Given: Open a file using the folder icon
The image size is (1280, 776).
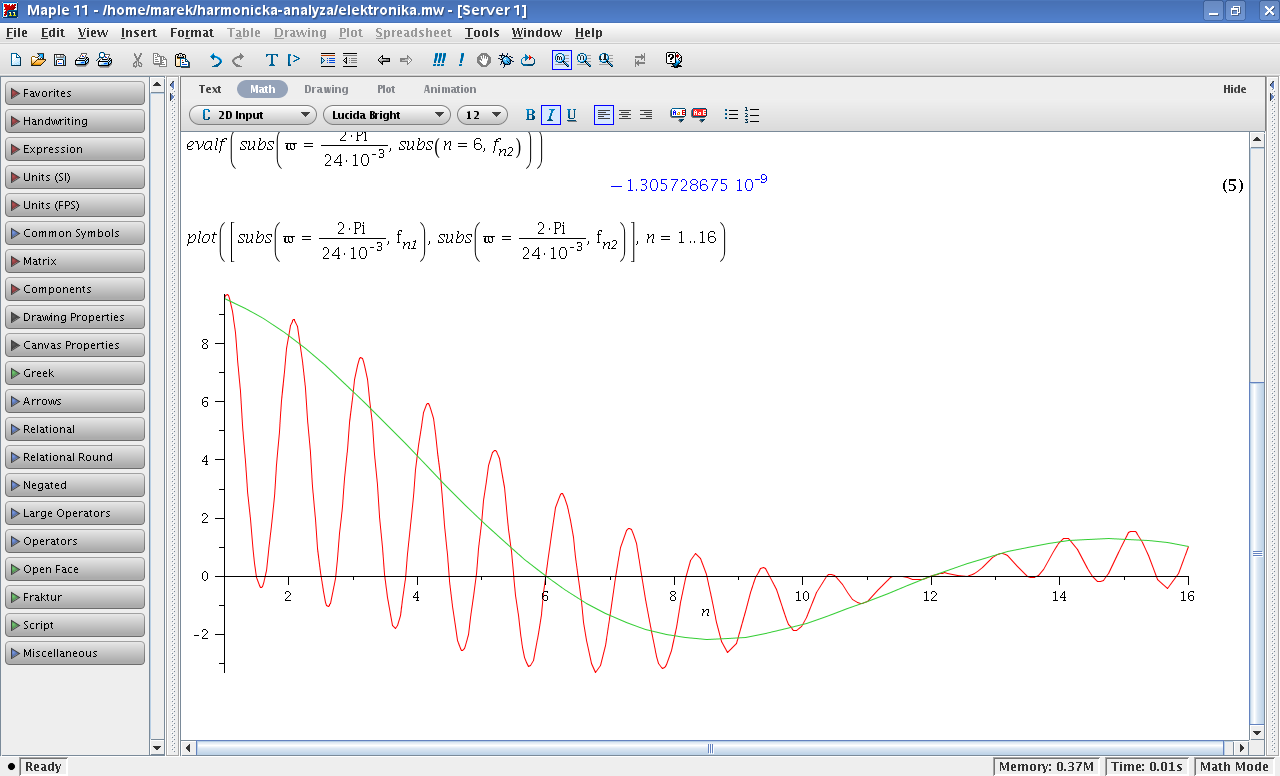Looking at the screenshot, I should coord(37,60).
